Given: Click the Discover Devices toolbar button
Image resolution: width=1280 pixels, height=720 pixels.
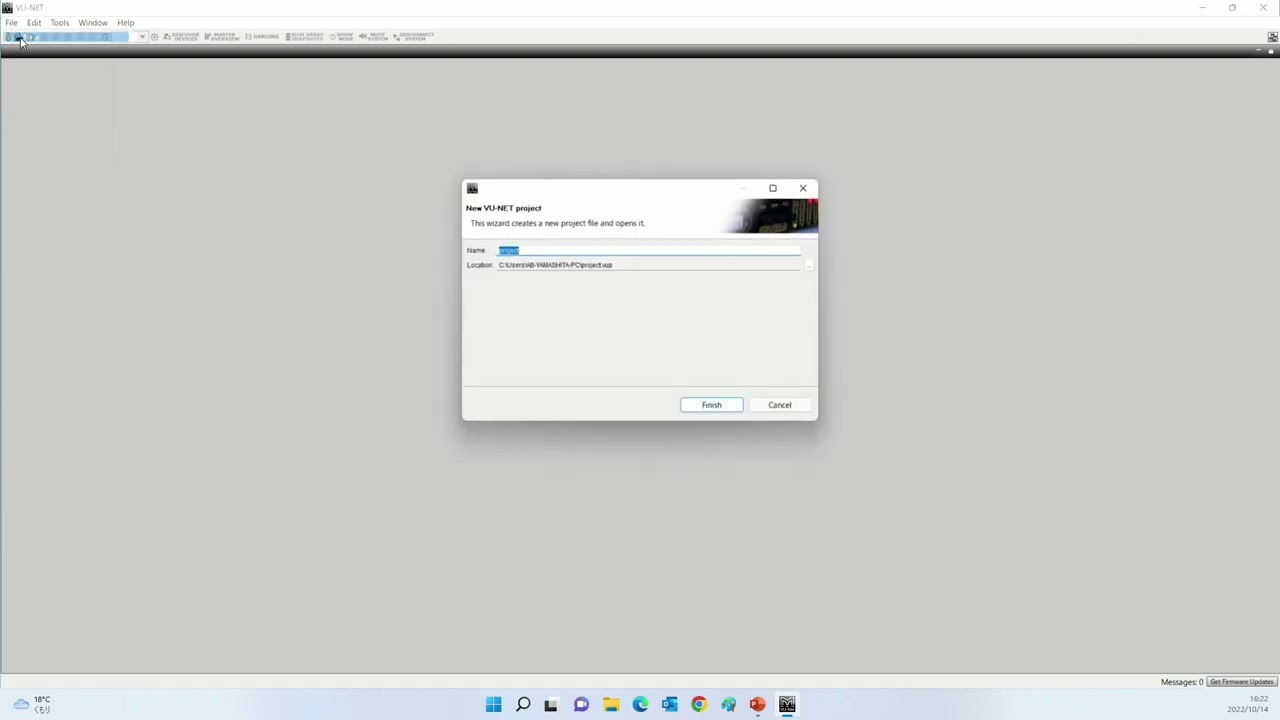Looking at the screenshot, I should click(181, 36).
